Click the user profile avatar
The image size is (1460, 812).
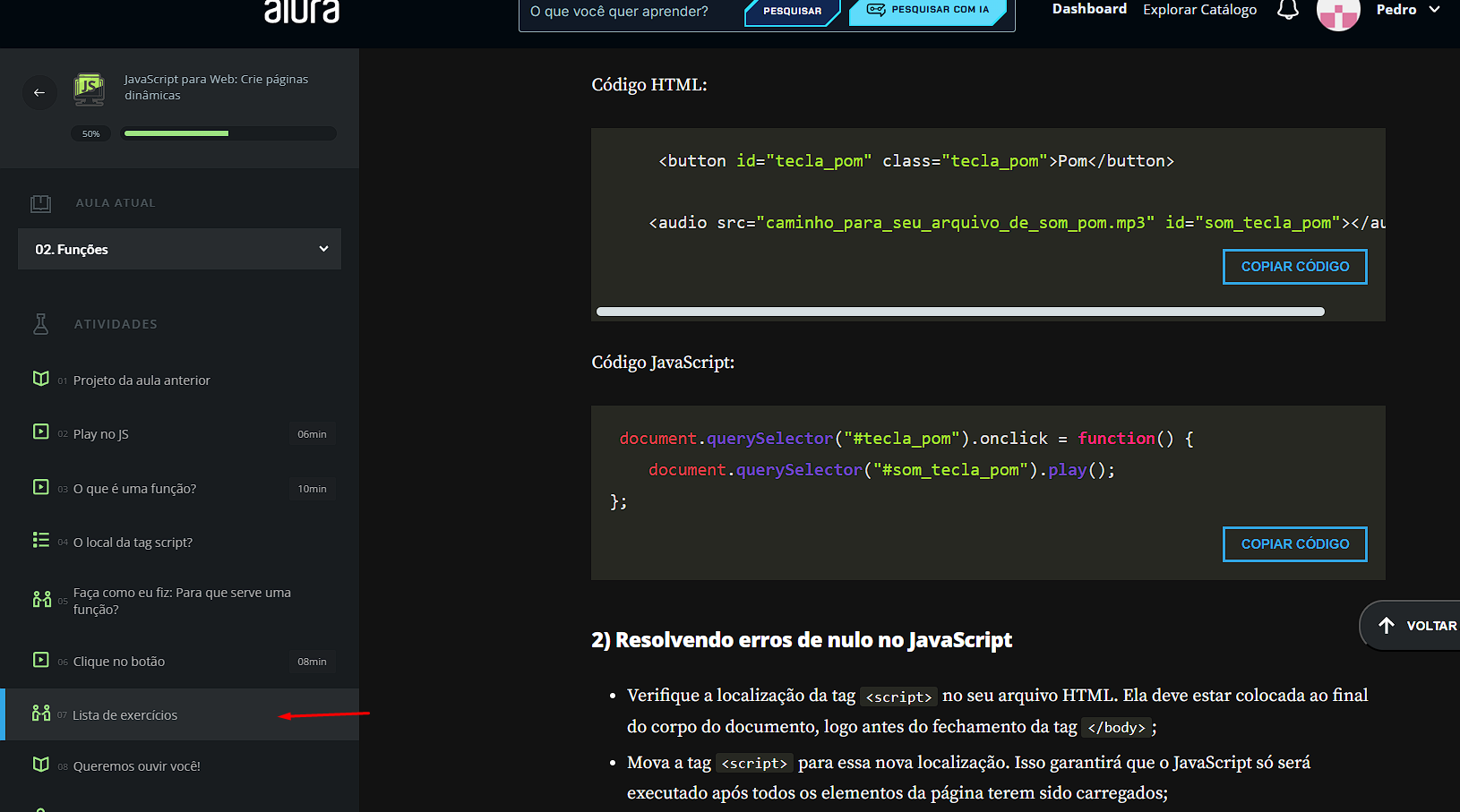1337,13
